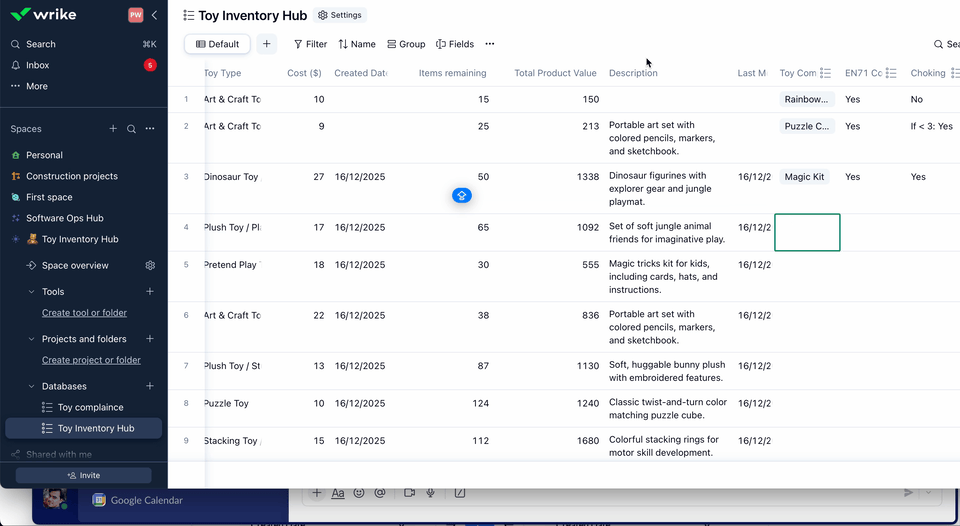Open the Toy complaince database

pos(90,407)
